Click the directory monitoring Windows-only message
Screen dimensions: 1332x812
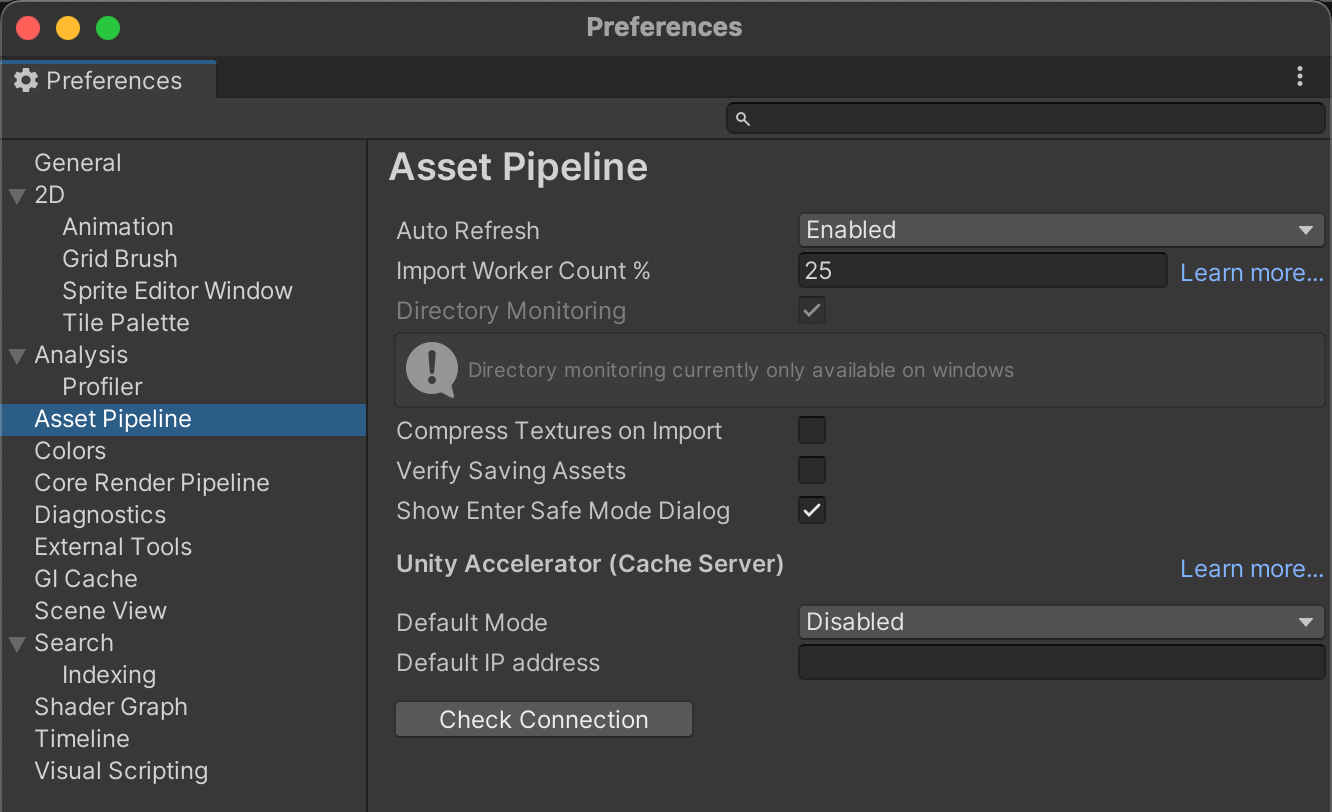coord(741,370)
